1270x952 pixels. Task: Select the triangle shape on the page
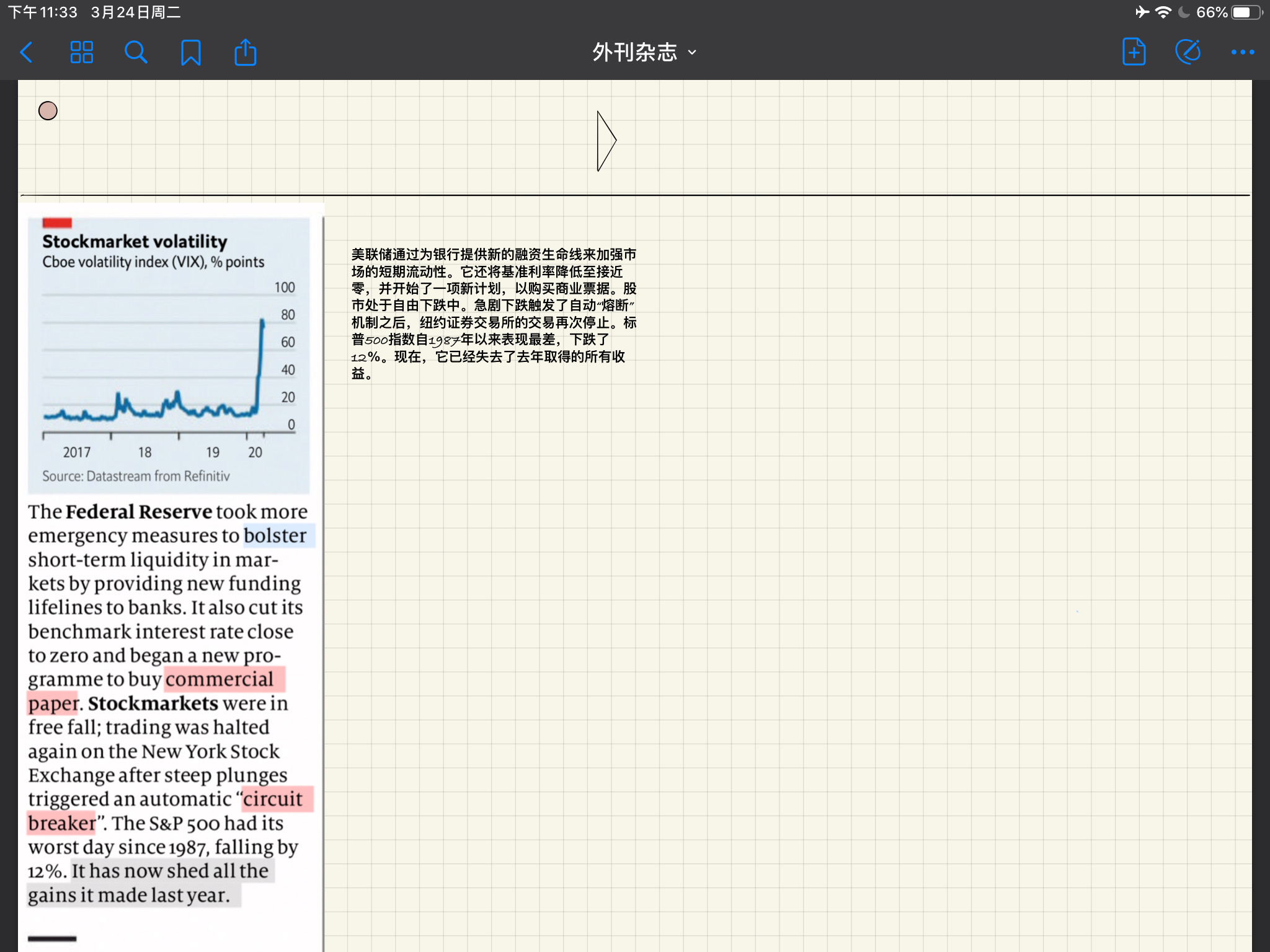click(605, 141)
